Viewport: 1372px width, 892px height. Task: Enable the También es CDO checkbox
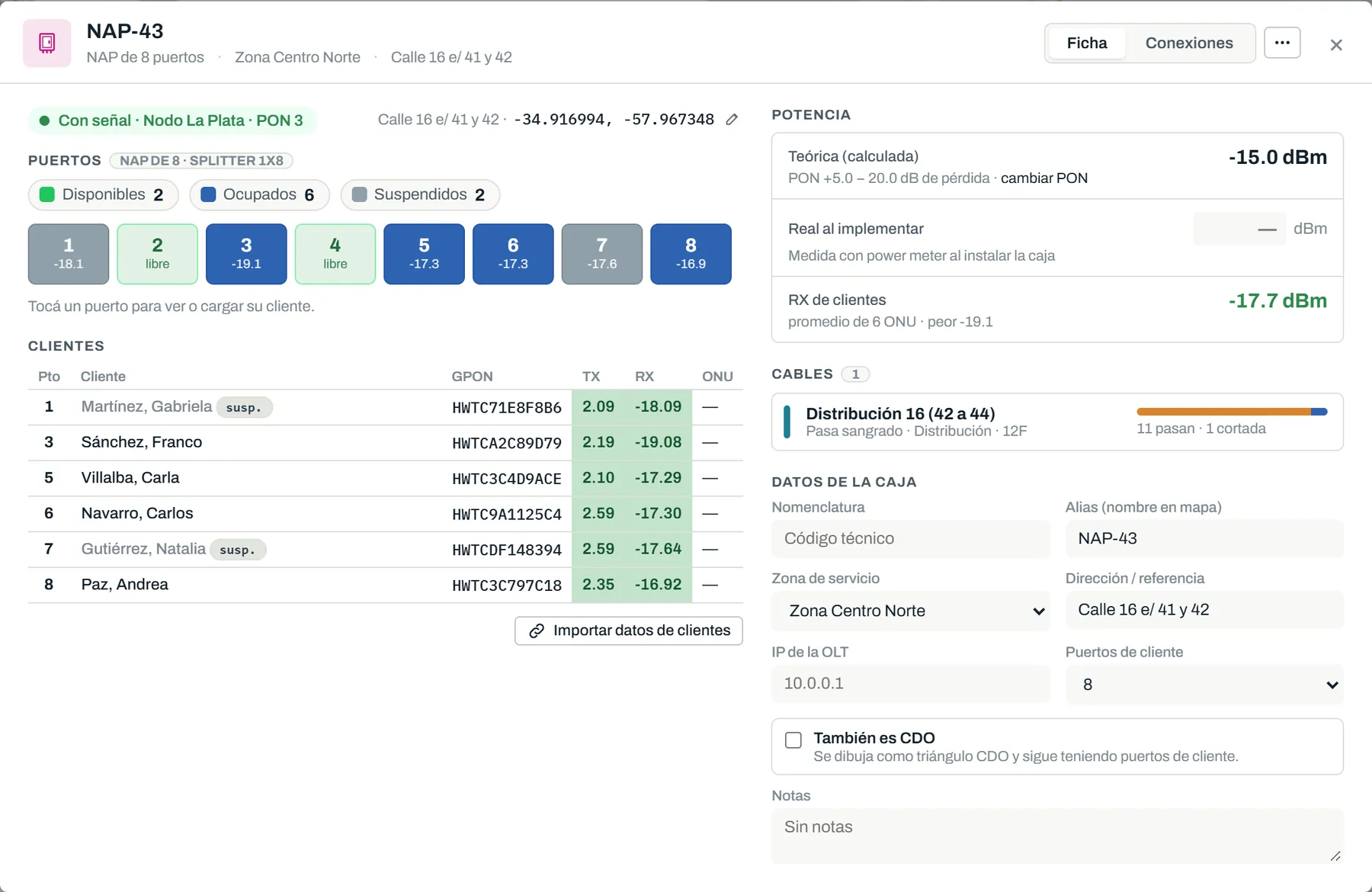[x=793, y=740]
